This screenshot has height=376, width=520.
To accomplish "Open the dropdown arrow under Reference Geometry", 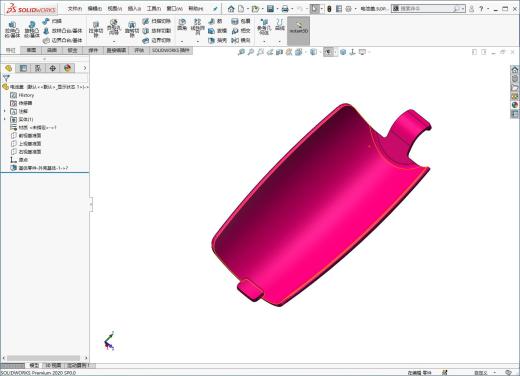I will (x=264, y=41).
